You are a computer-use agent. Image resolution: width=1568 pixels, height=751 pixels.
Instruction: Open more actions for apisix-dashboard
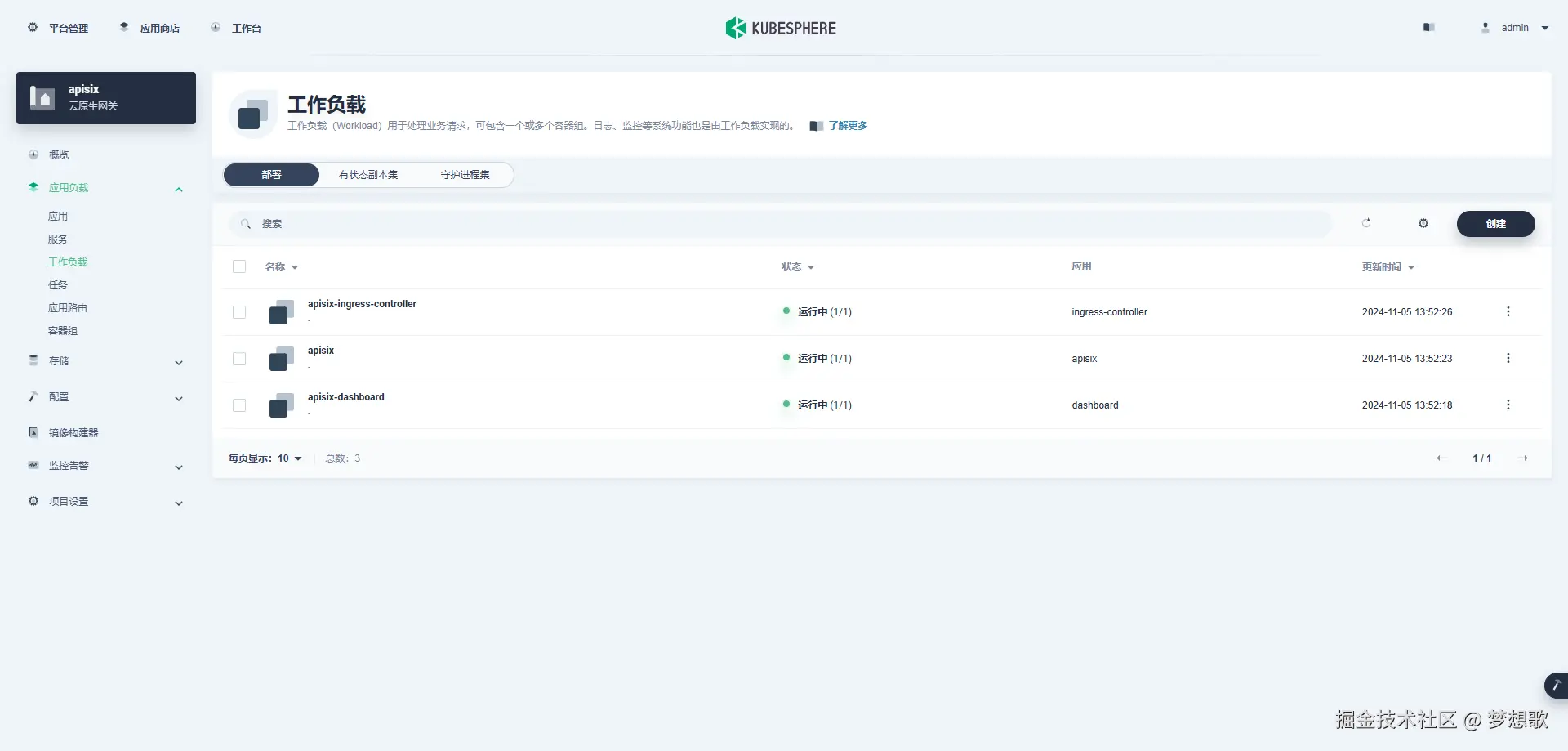[1508, 405]
